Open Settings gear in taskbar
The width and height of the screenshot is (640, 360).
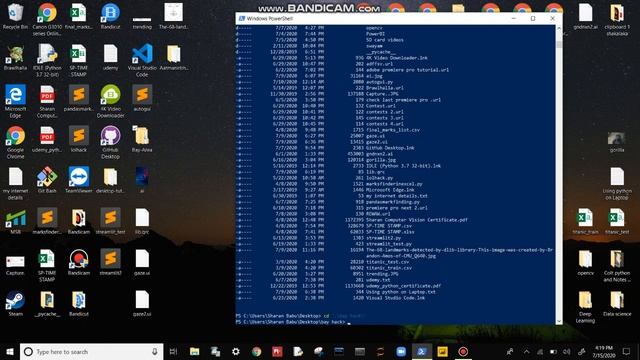tap(236, 351)
